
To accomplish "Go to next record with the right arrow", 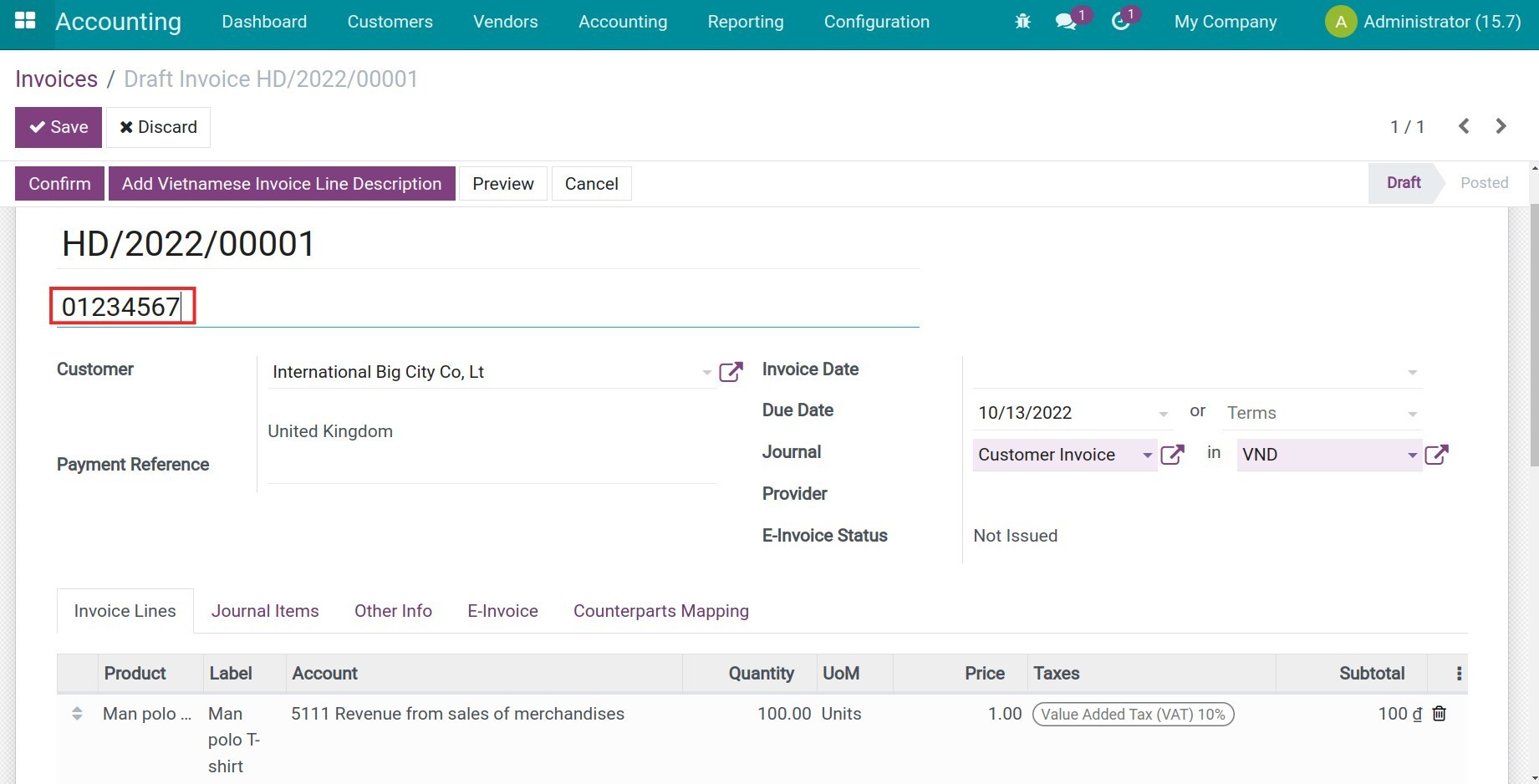I will [x=1501, y=126].
